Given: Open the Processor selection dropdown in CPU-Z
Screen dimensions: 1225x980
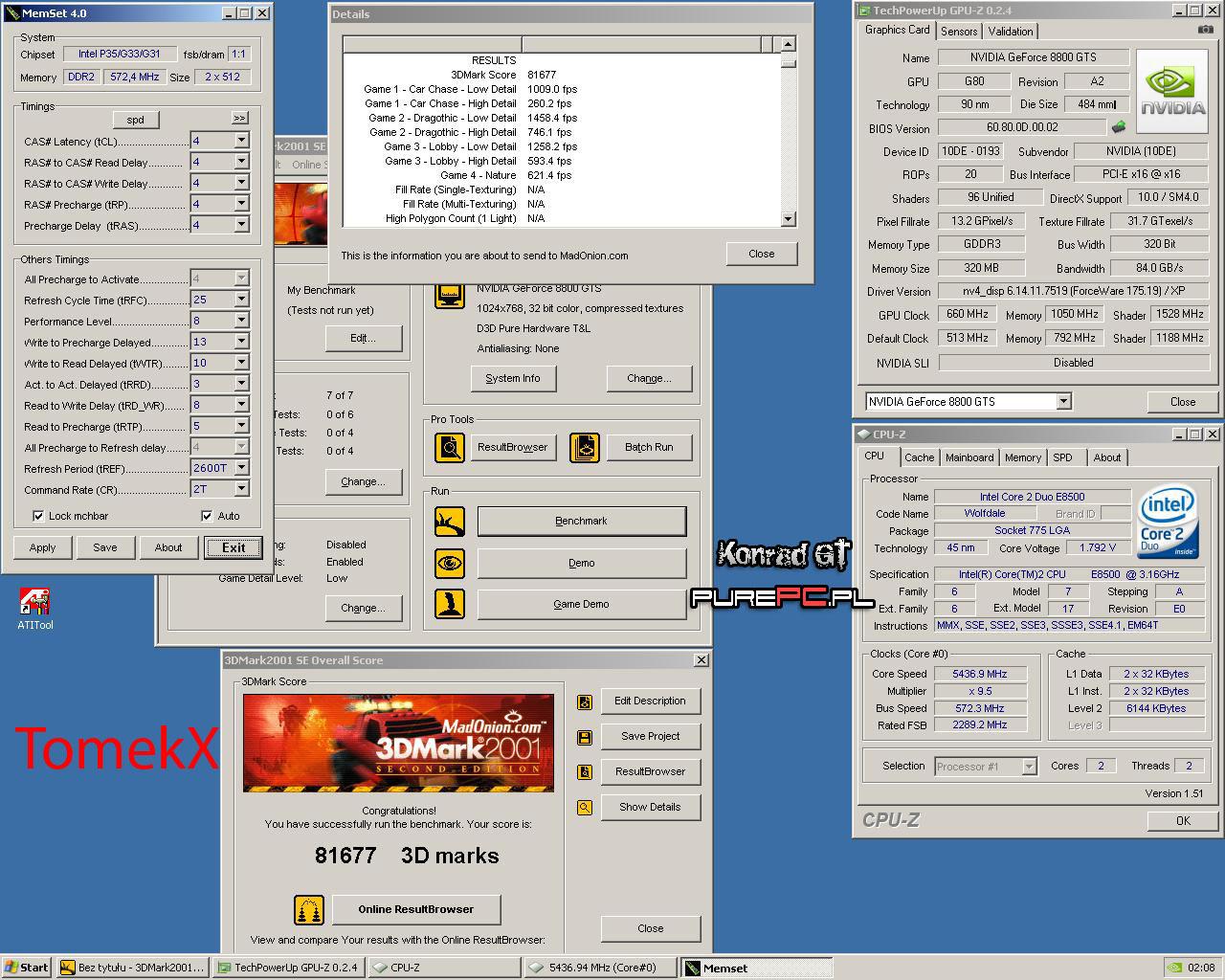Looking at the screenshot, I should click(1029, 767).
